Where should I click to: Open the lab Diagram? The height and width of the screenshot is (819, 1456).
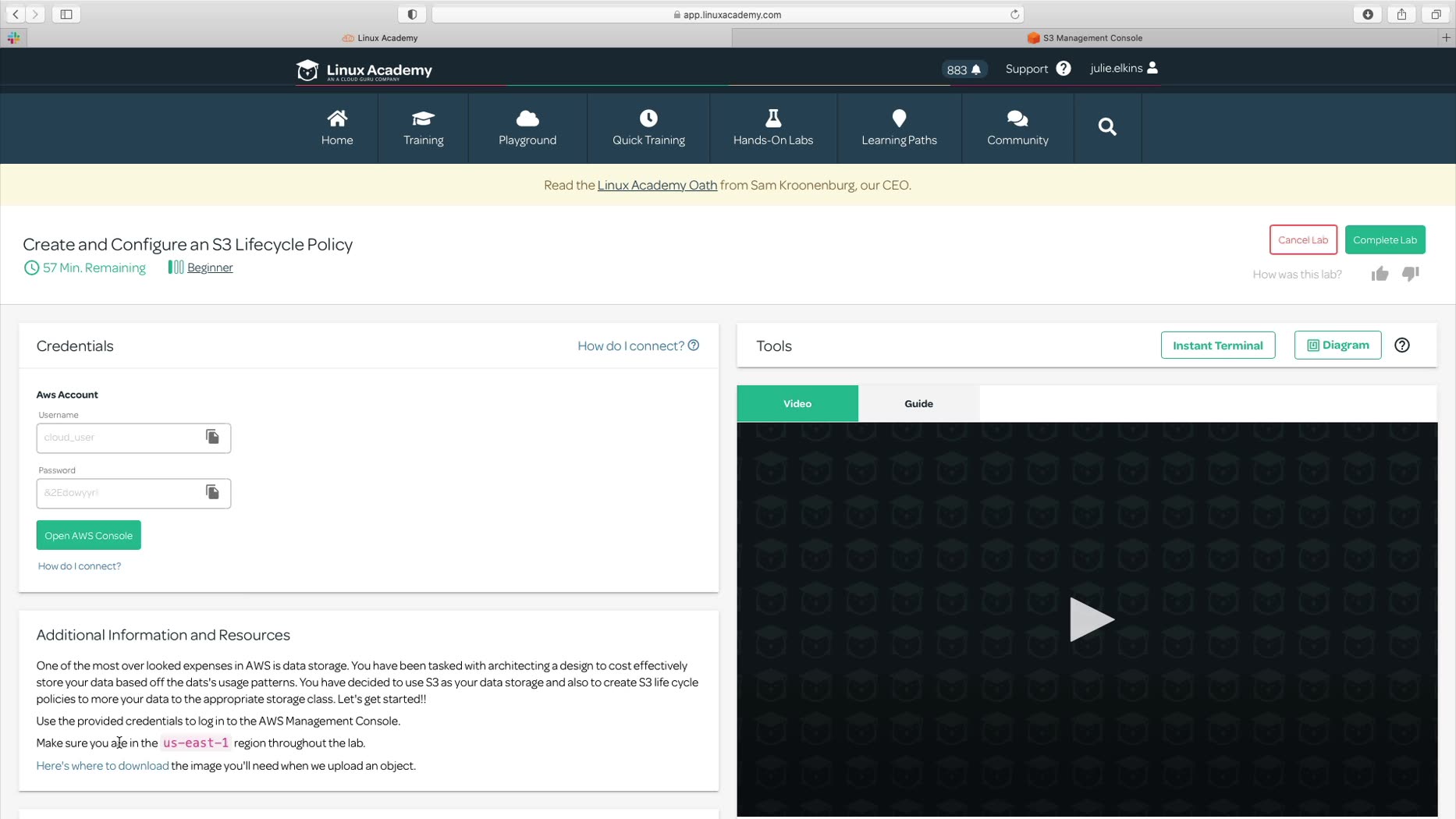[1337, 345]
